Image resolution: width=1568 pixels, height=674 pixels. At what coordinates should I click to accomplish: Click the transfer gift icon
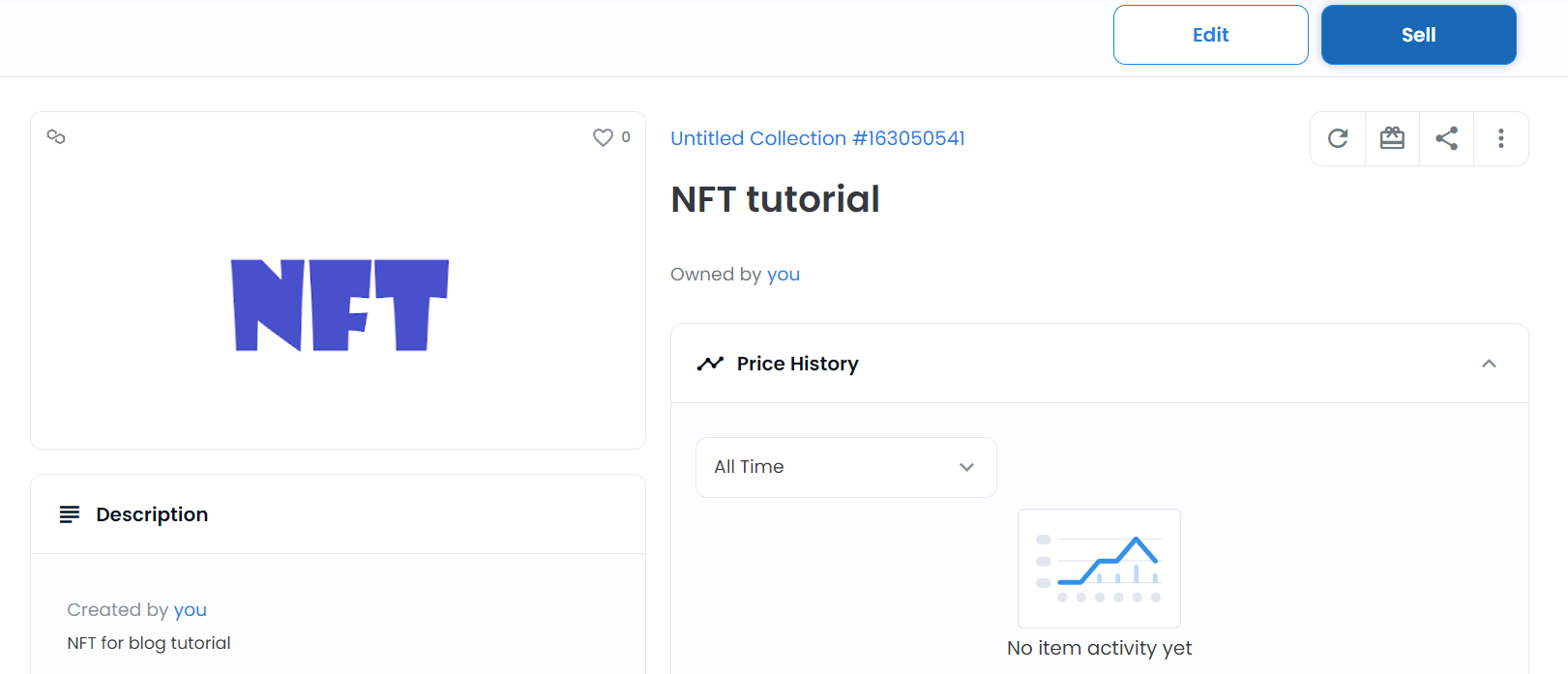tap(1392, 138)
